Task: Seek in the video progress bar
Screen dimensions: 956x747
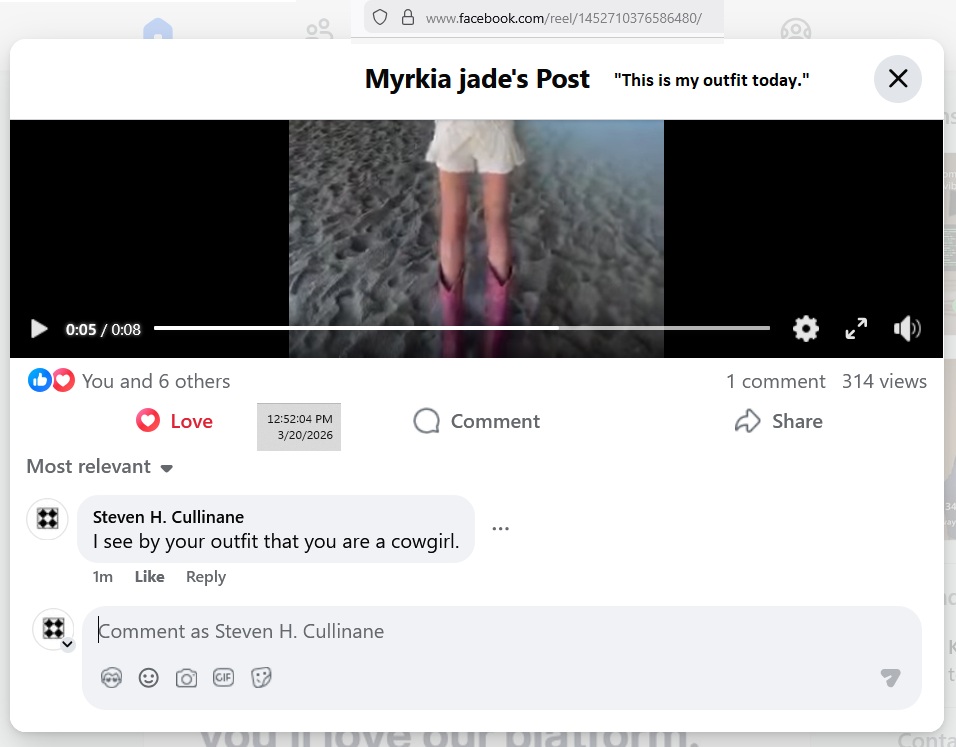Action: 461,328
